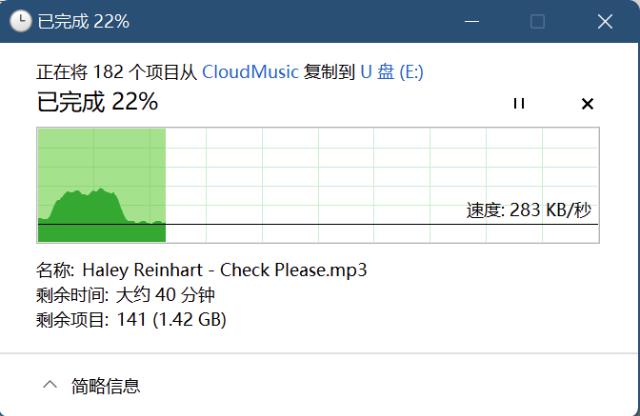Image resolution: width=640 pixels, height=416 pixels.
Task: Click the greyed-out maximize button
Action: (x=537, y=21)
